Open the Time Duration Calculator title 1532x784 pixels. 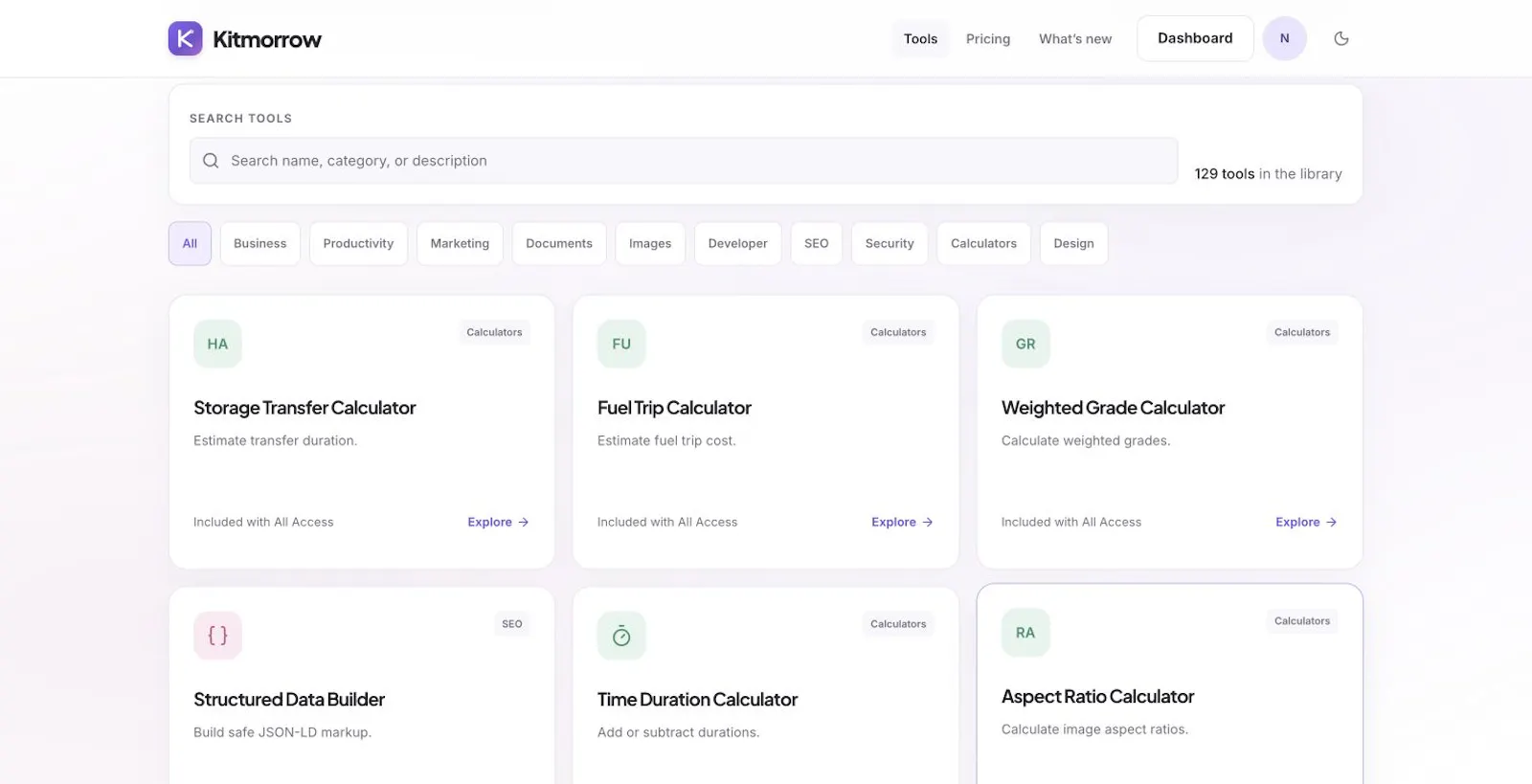click(x=697, y=700)
